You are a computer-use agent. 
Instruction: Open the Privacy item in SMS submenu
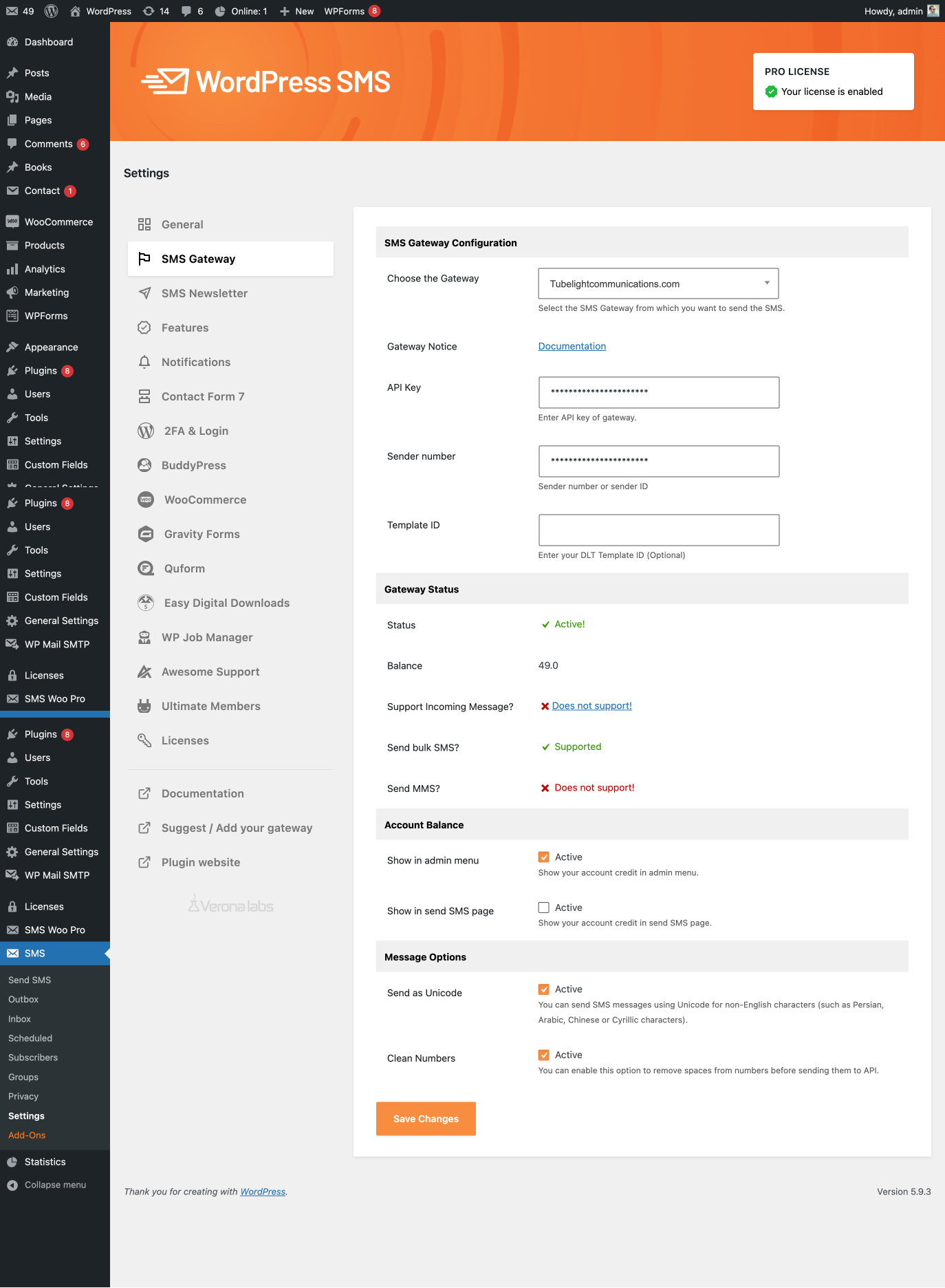point(23,1097)
